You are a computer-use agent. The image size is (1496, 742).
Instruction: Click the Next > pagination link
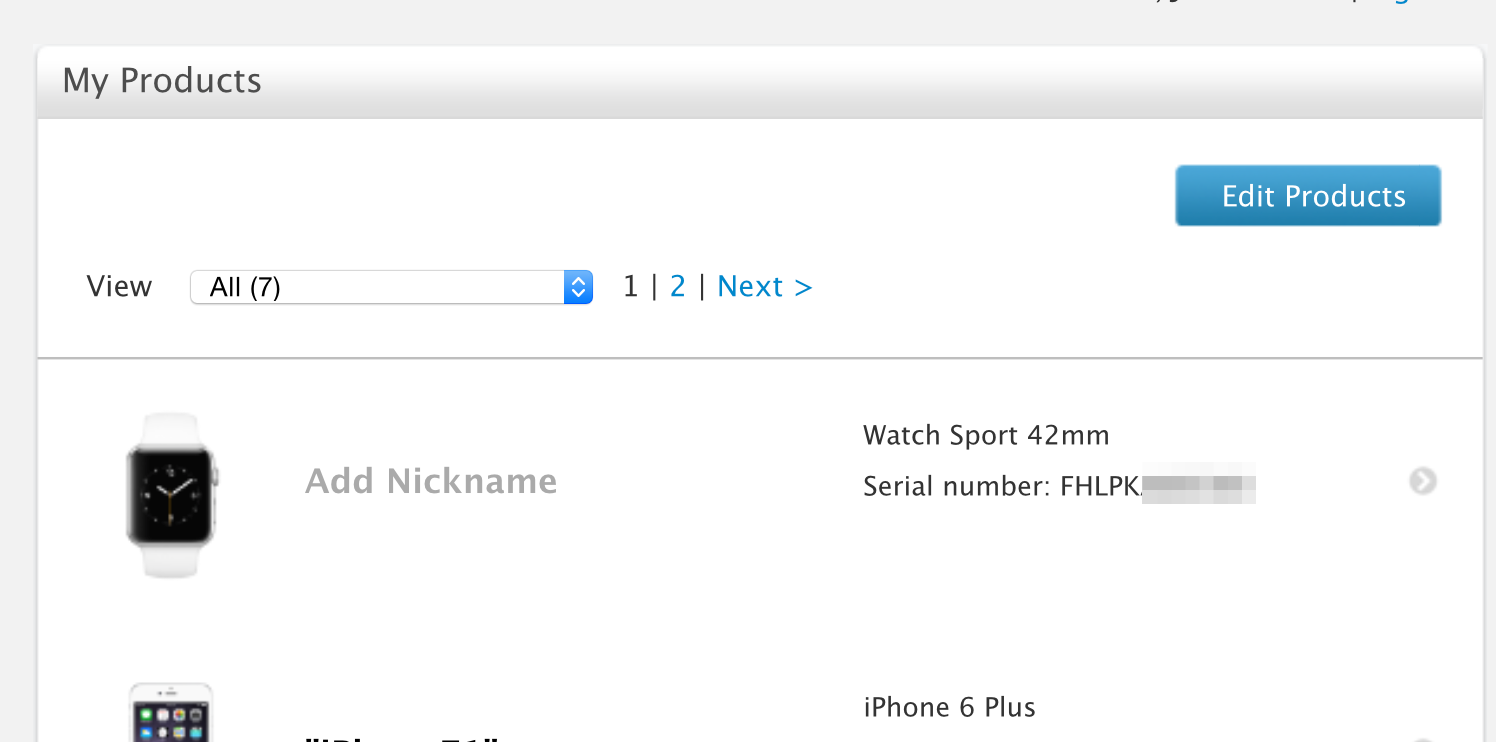pos(765,287)
